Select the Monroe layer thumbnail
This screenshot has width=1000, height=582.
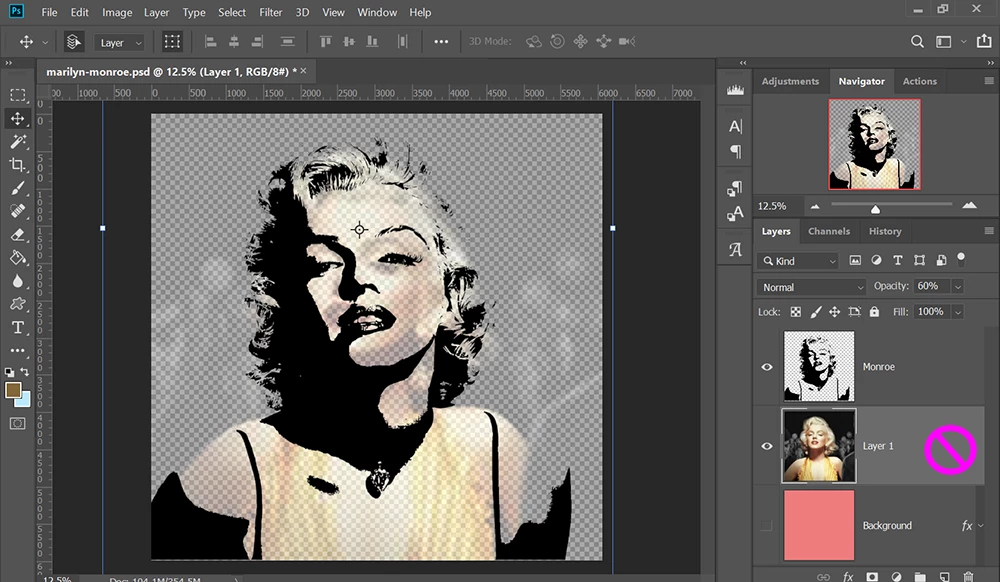pyautogui.click(x=819, y=367)
